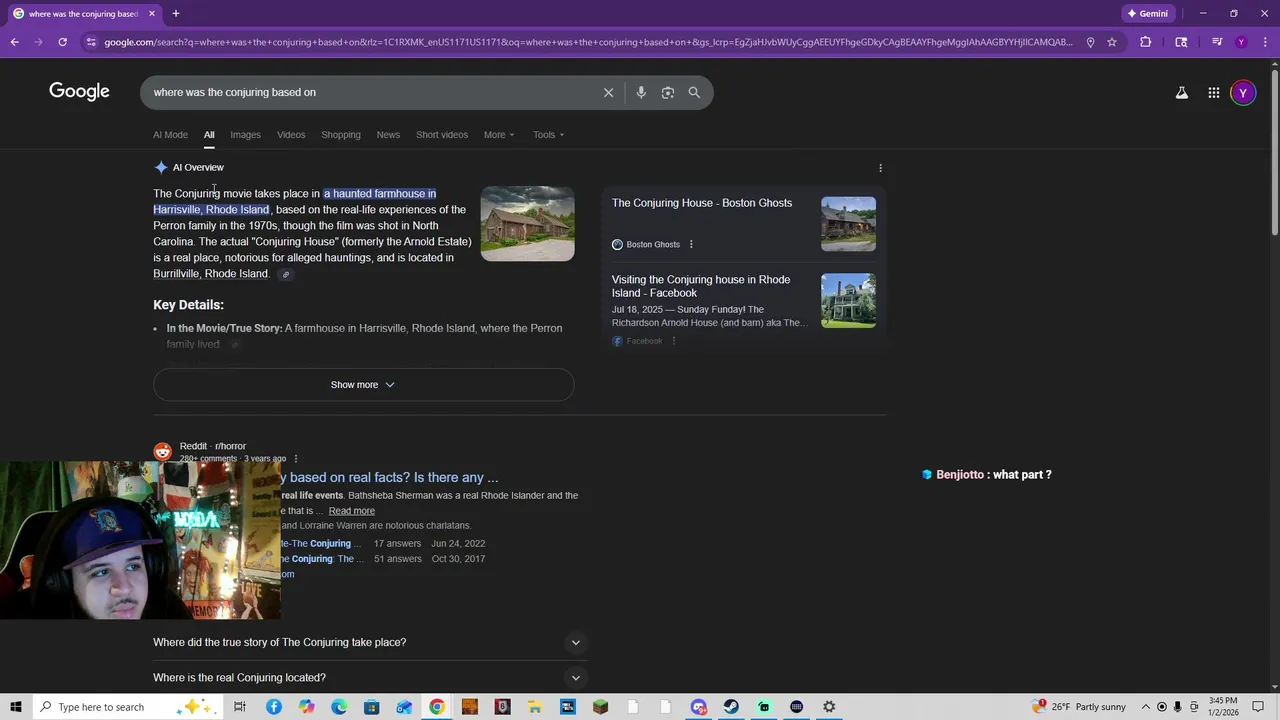Click the magnifier search submit icon
Screen dimensions: 1280x720
tap(694, 92)
